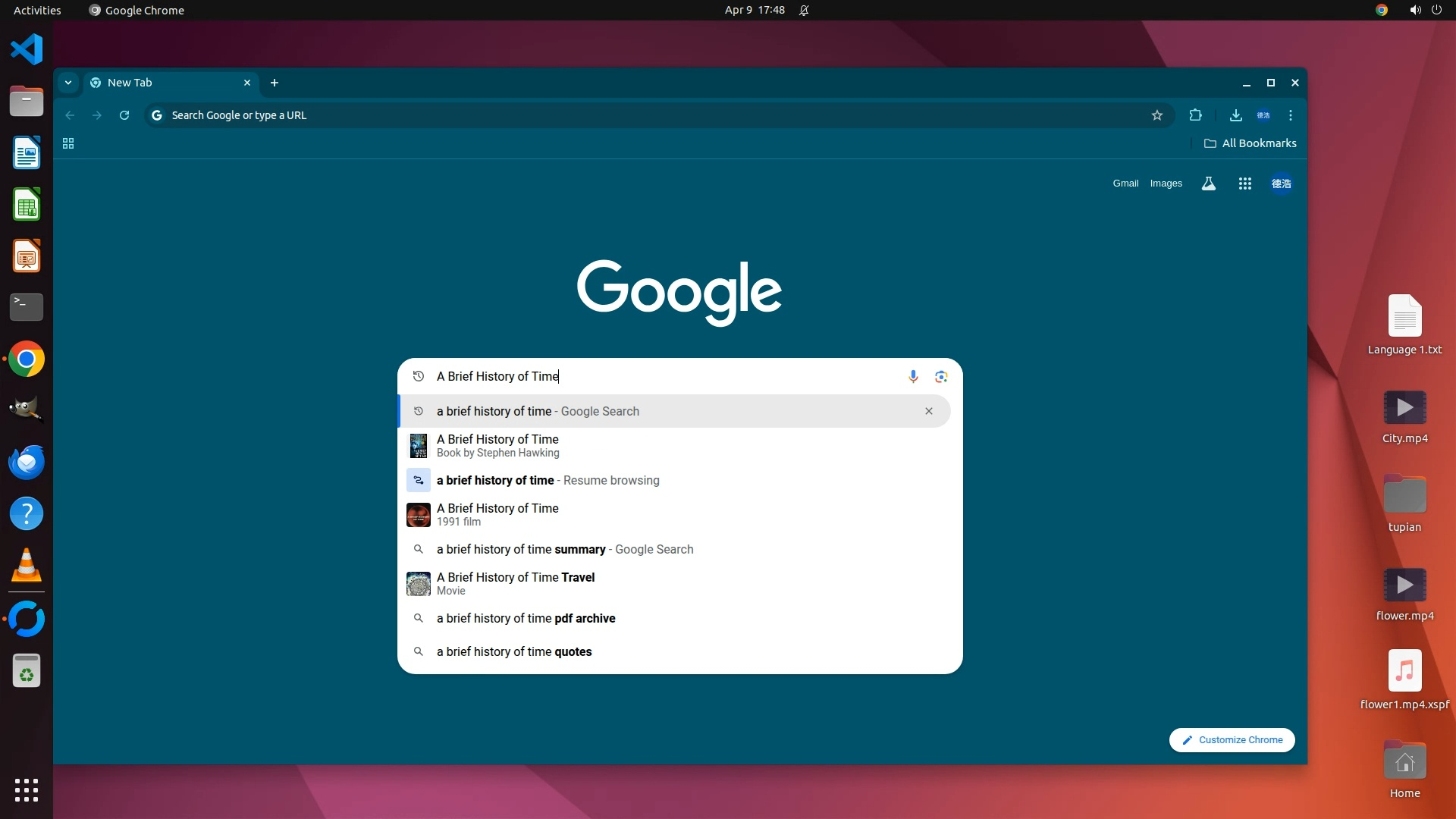Viewport: 1456px width, 819px height.
Task: Click the Customize Chrome button
Action: pyautogui.click(x=1232, y=740)
